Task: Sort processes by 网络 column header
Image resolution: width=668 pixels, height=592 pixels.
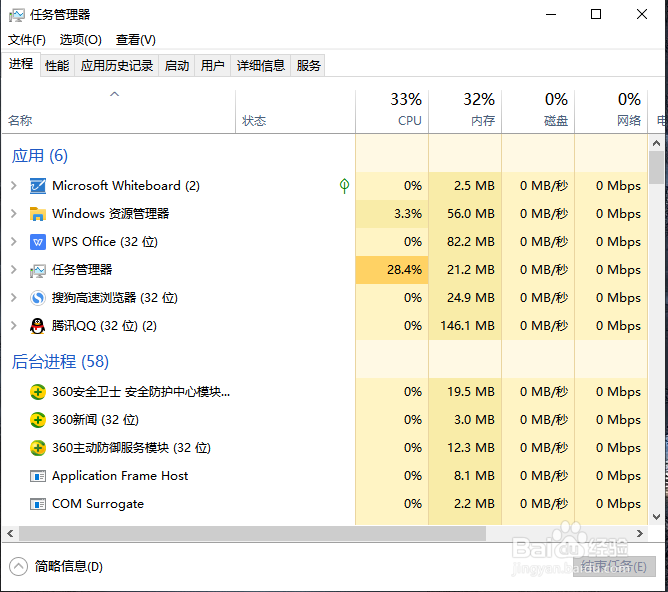Action: [611, 112]
